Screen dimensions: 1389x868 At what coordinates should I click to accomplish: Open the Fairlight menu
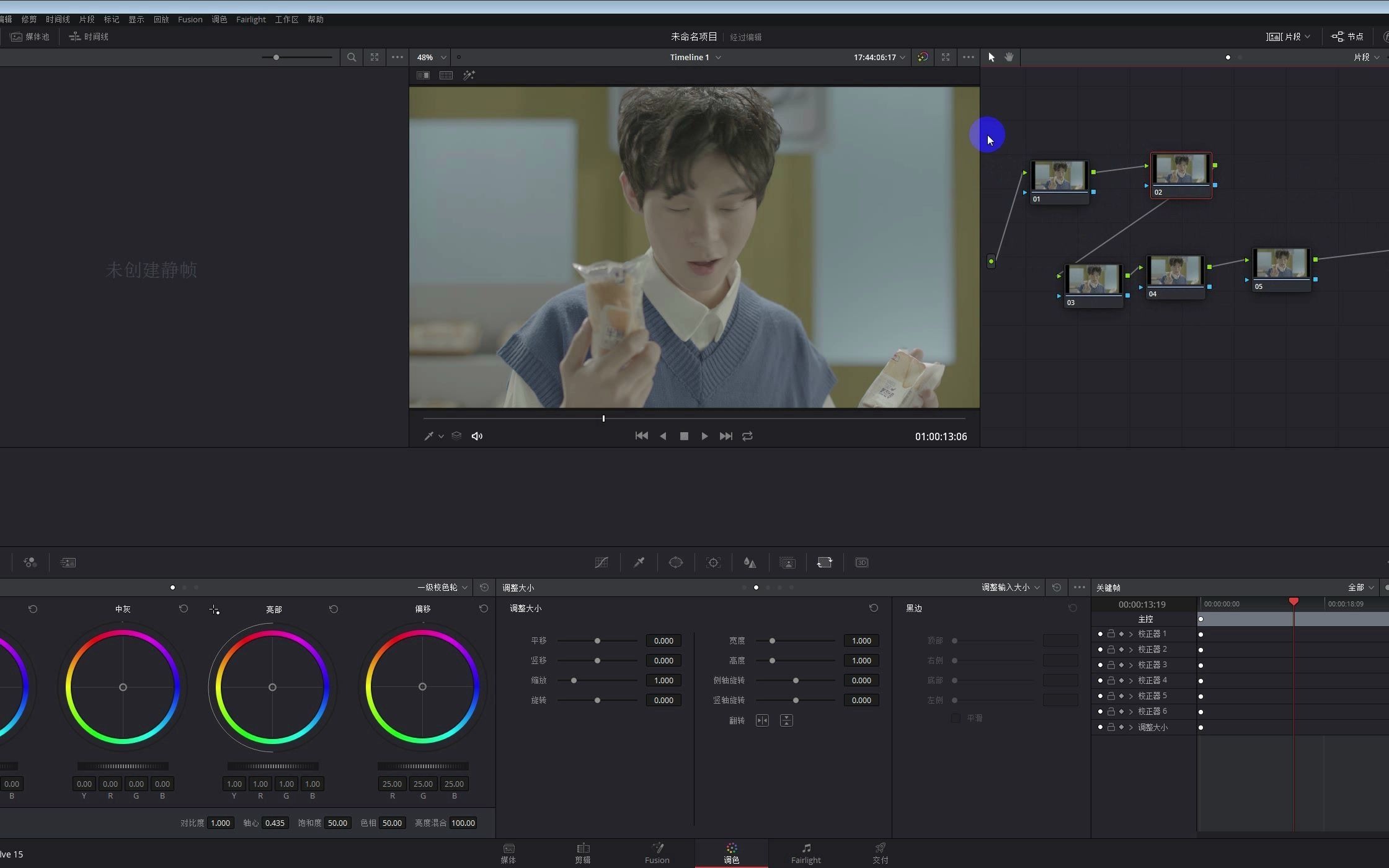(x=251, y=19)
